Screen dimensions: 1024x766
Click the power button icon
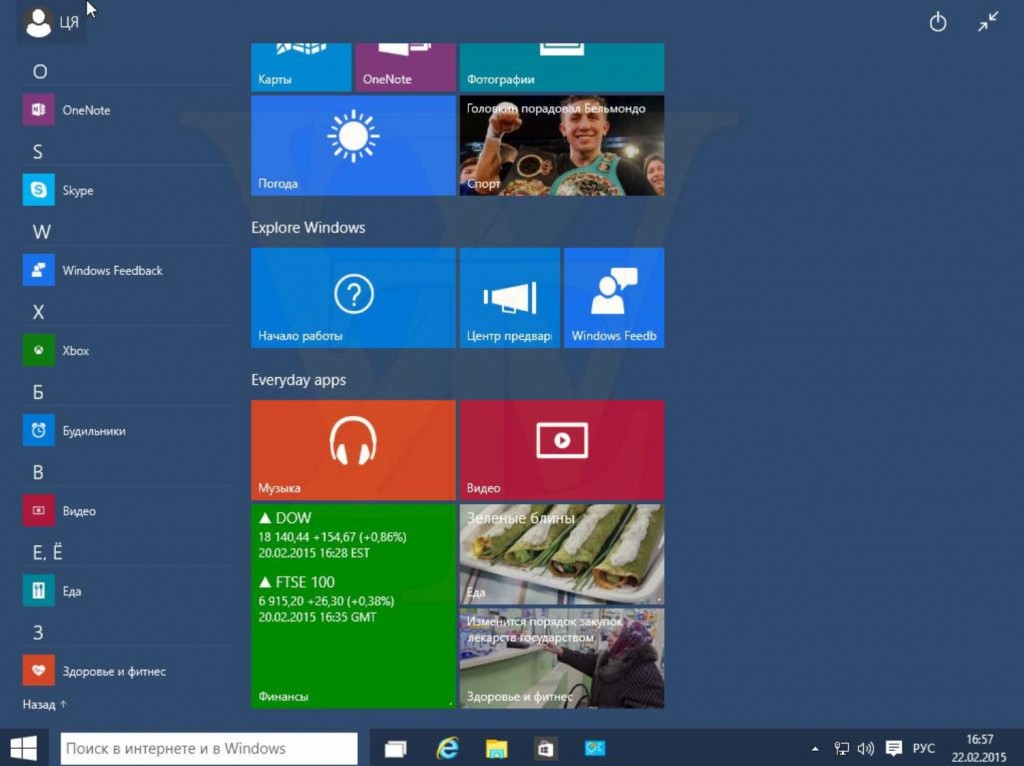coord(938,22)
